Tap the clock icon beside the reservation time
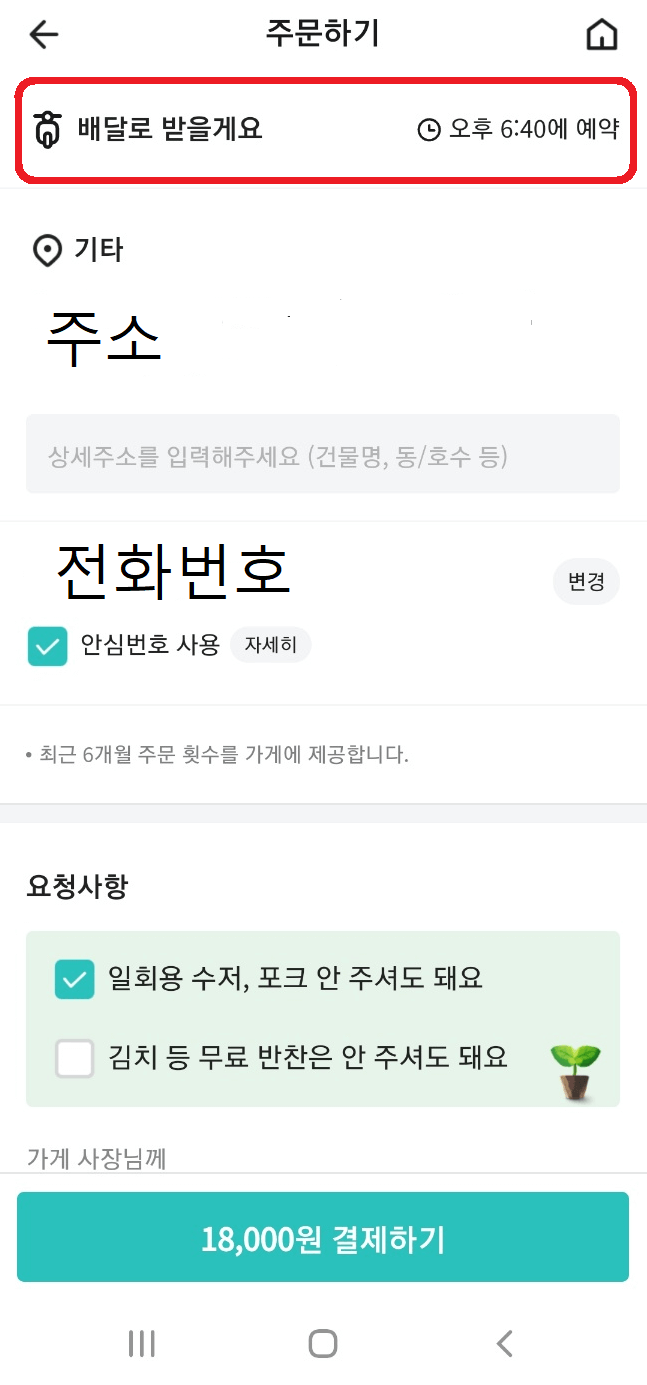Viewport: 647px width, 1385px height. click(x=428, y=127)
